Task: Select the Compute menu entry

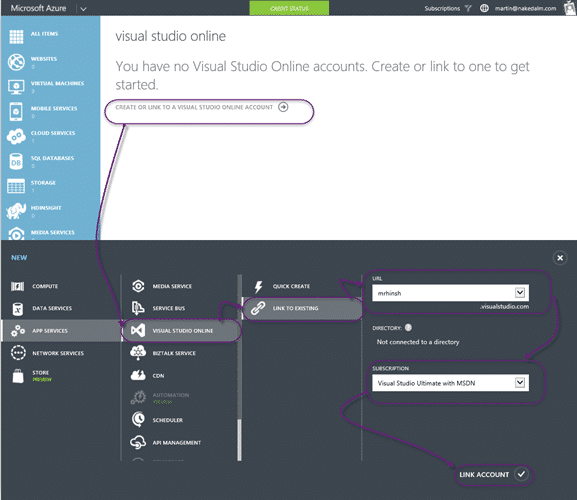Action: [61, 286]
